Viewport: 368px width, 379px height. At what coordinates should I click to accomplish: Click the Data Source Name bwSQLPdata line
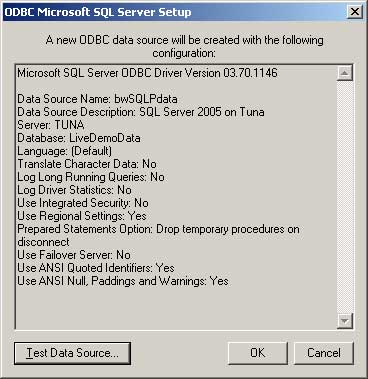[x=97, y=99]
